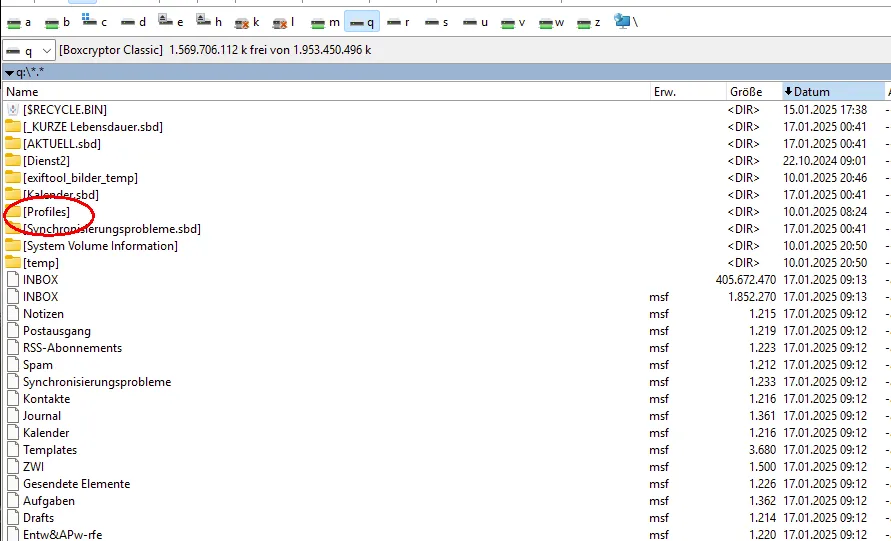Image resolution: width=891 pixels, height=541 pixels.
Task: Select the [exiftool_bilder_temp] folder
Action: tap(80, 178)
